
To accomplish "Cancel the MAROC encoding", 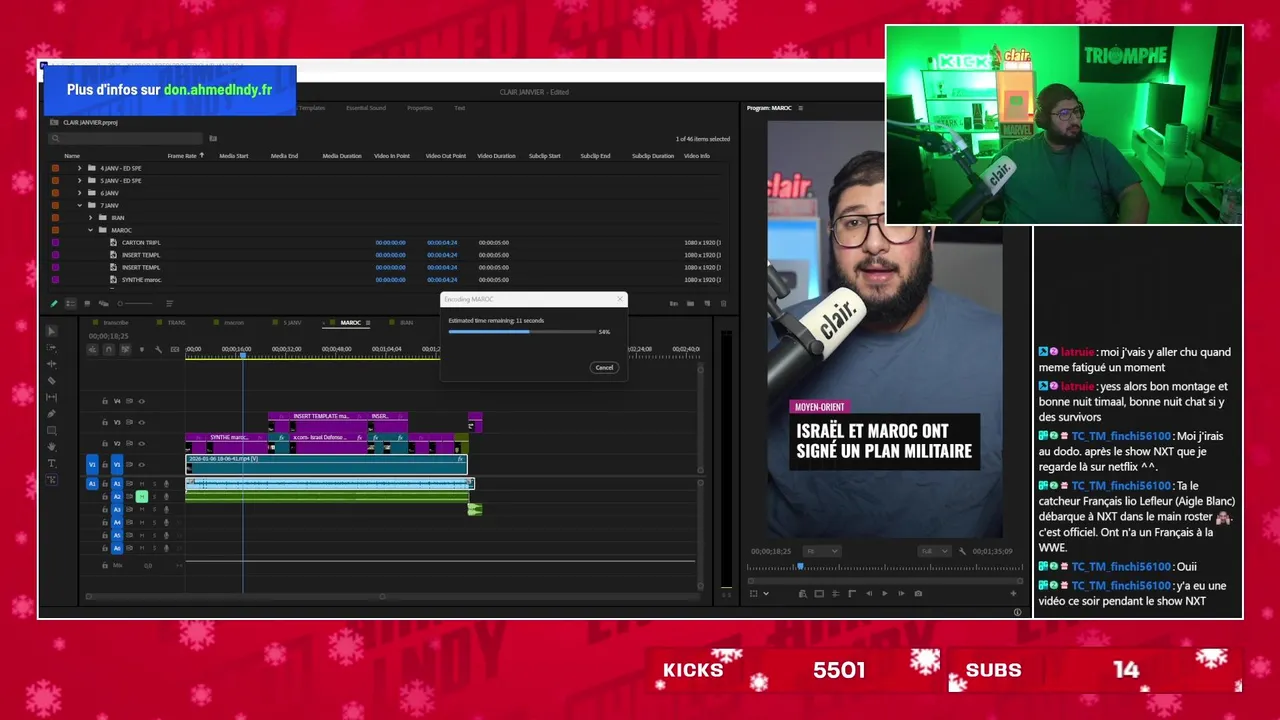I will [x=604, y=367].
